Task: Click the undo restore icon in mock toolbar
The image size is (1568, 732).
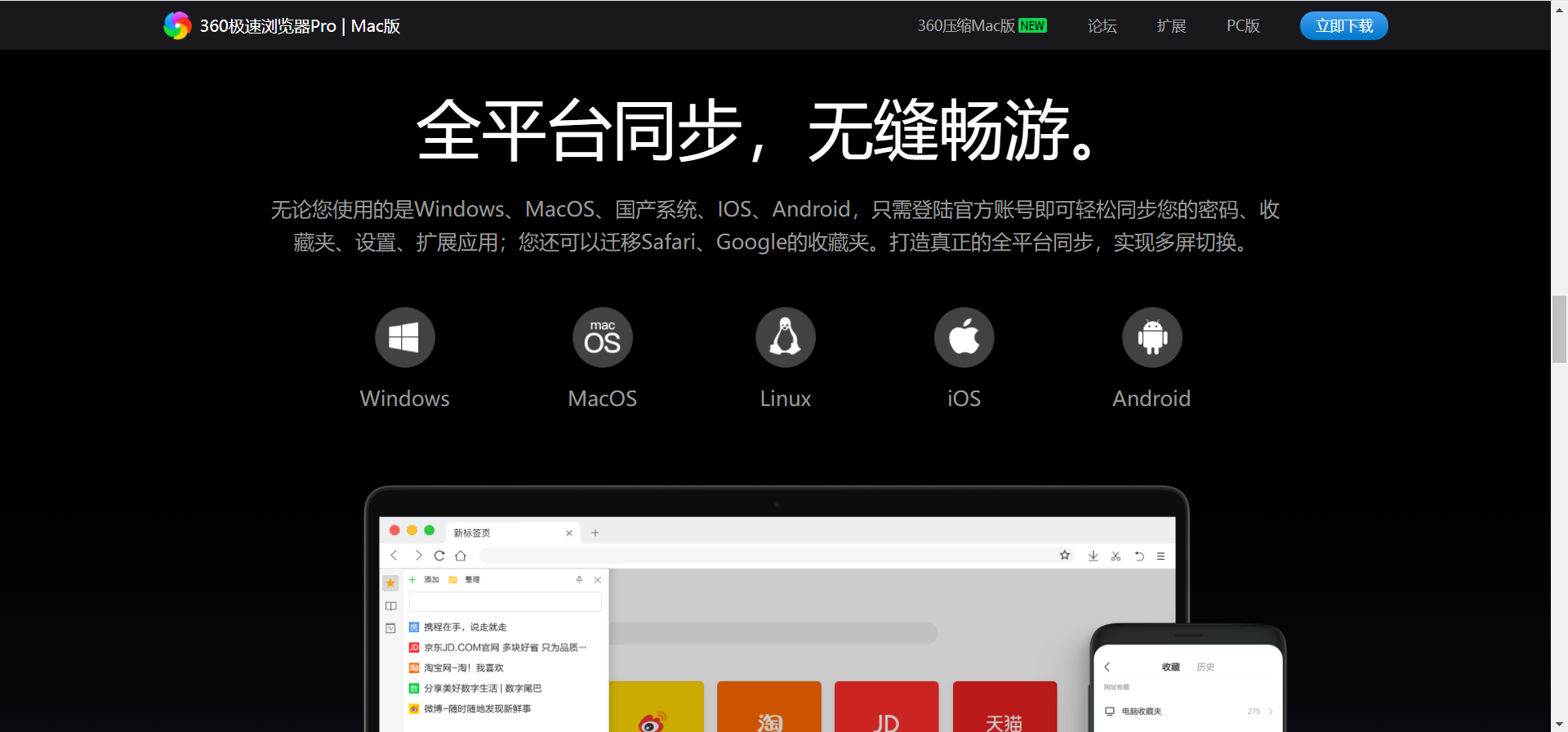Action: [1139, 556]
